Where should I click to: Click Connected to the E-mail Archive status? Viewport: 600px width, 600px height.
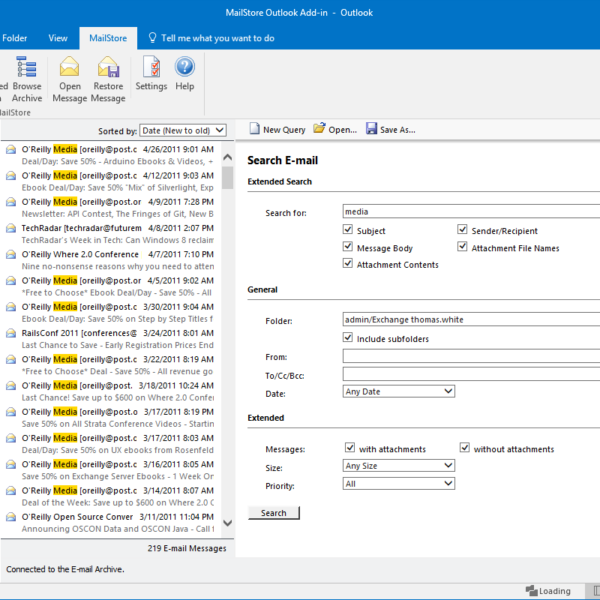pyautogui.click(x=65, y=569)
